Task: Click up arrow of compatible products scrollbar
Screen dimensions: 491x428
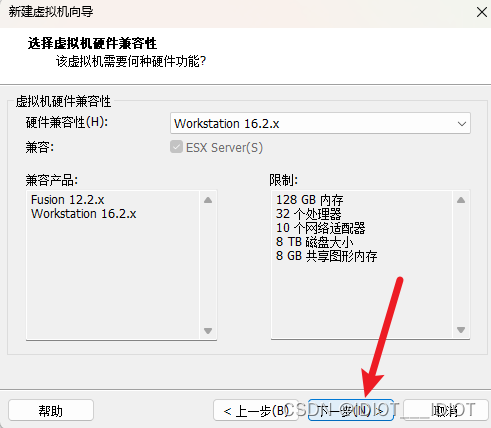Action: tap(208, 200)
